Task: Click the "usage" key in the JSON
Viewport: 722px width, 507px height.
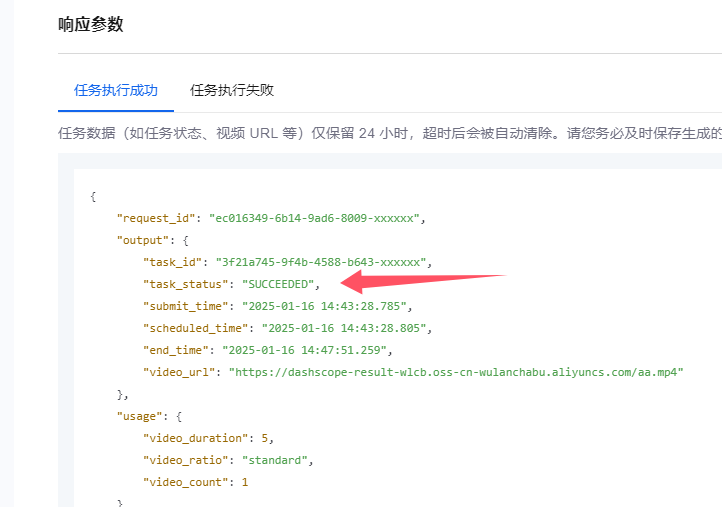Action: click(142, 416)
